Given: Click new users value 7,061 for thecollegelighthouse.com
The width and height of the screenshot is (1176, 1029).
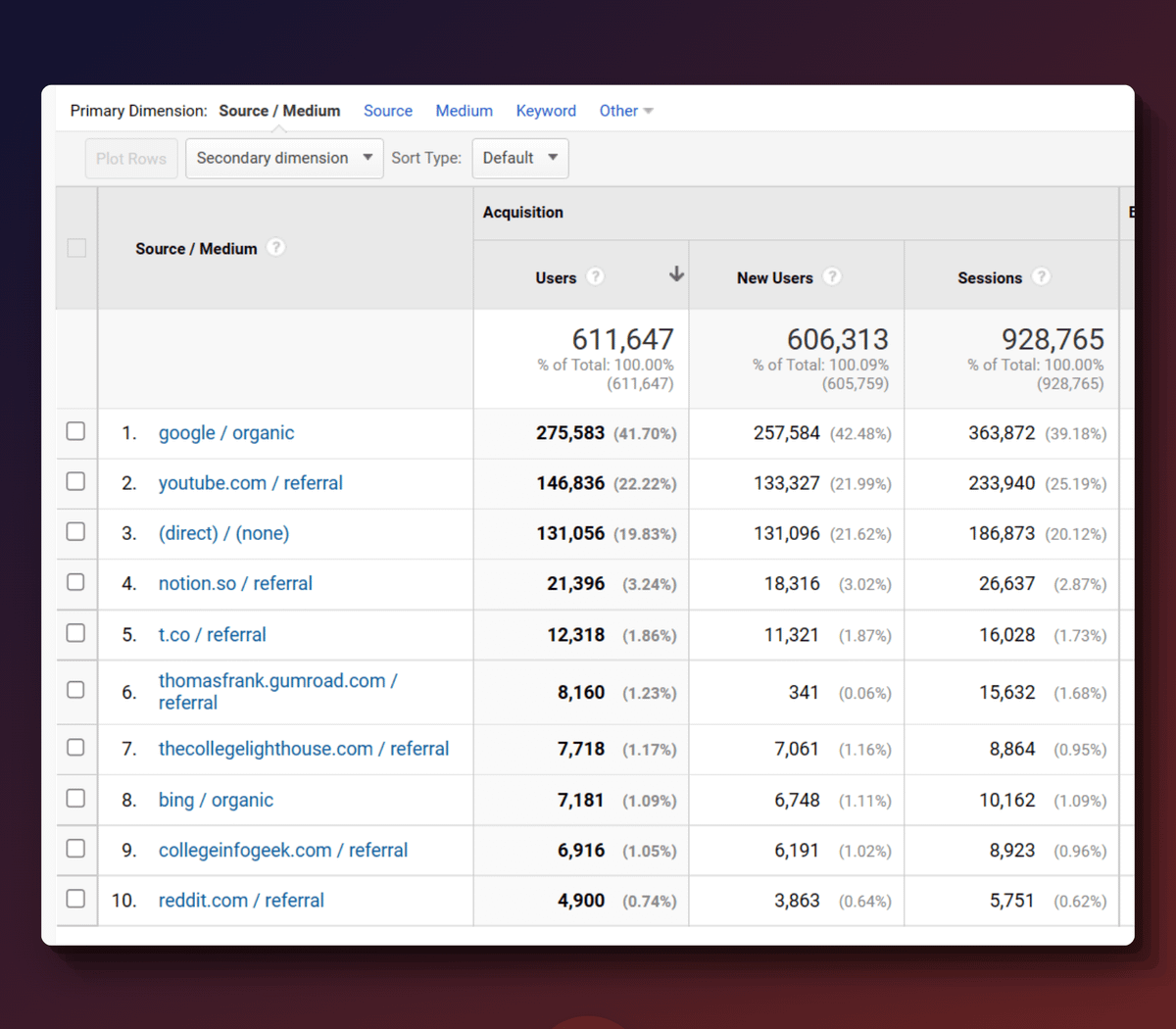Looking at the screenshot, I should click(x=797, y=749).
